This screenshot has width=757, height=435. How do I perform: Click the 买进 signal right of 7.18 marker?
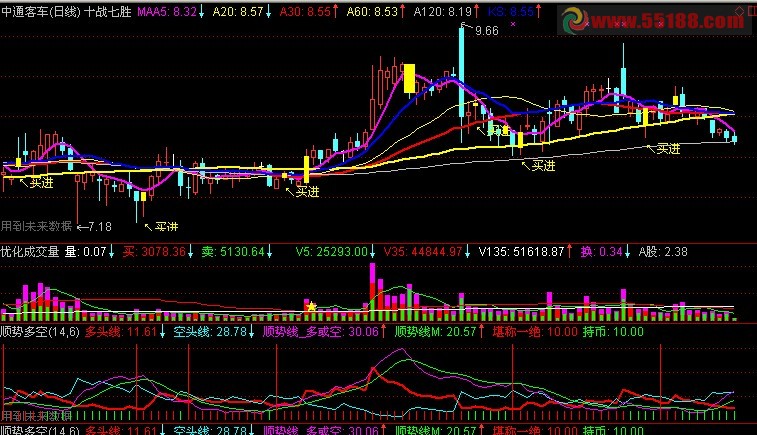167,226
